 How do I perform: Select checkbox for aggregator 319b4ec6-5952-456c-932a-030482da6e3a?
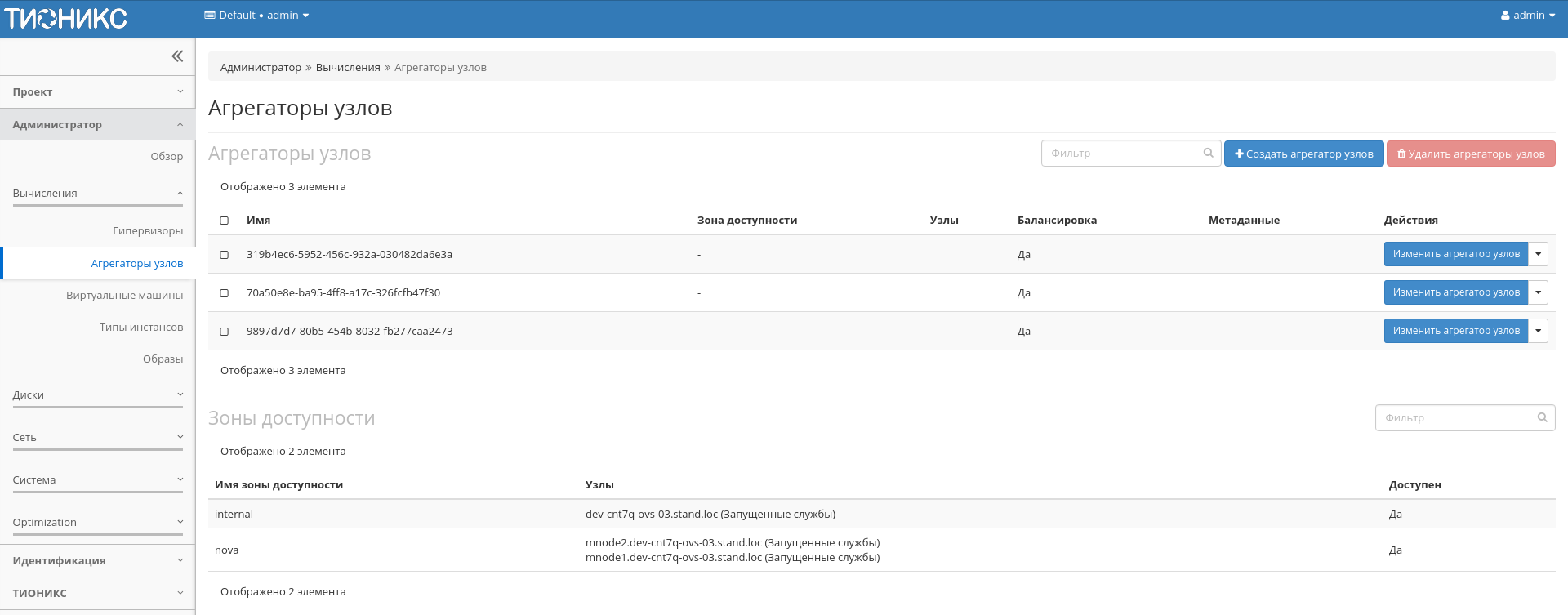pyautogui.click(x=225, y=255)
